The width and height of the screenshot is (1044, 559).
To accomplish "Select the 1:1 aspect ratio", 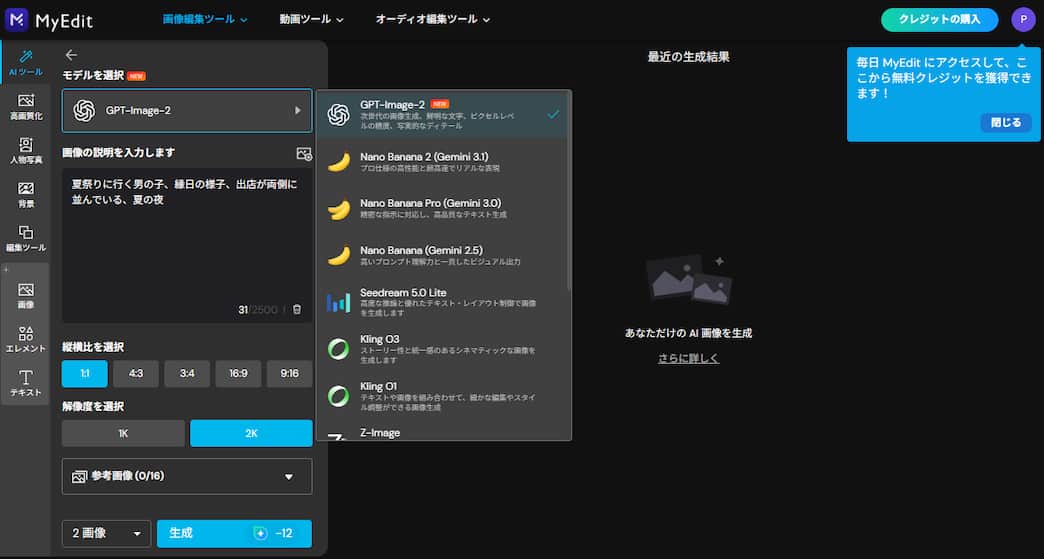I will tap(85, 374).
